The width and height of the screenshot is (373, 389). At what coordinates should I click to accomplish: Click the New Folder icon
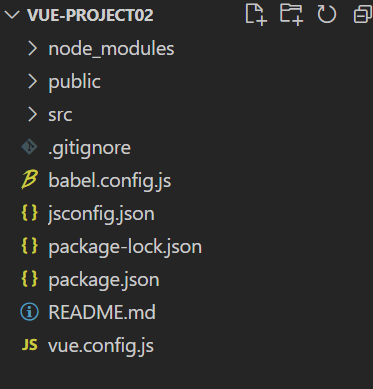point(291,14)
